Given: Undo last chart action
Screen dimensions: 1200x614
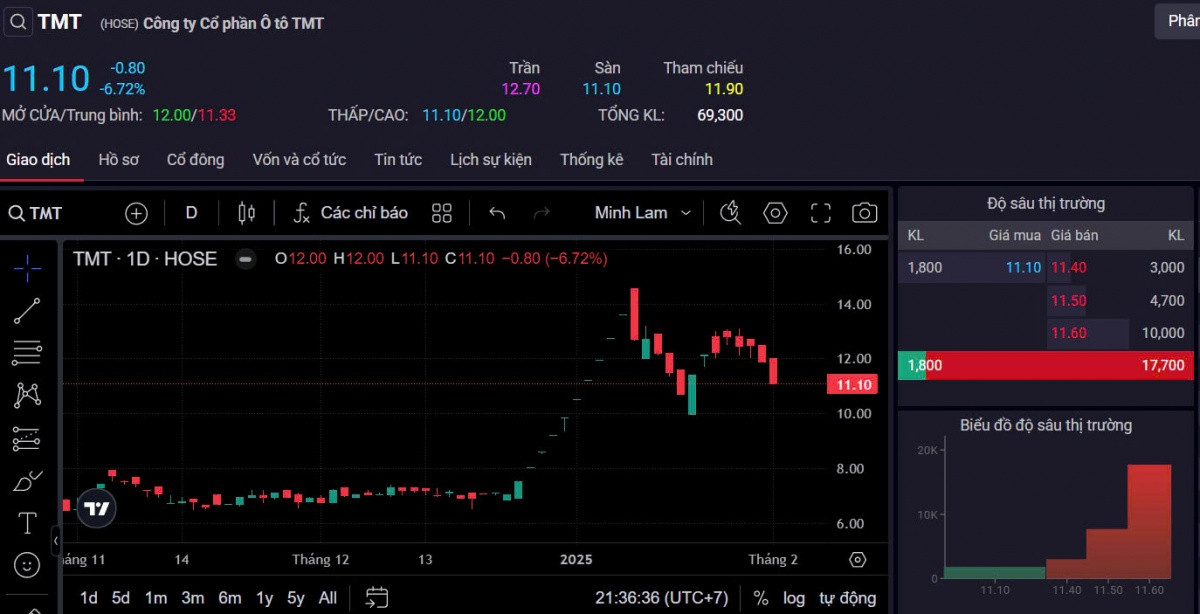Looking at the screenshot, I should [497, 213].
